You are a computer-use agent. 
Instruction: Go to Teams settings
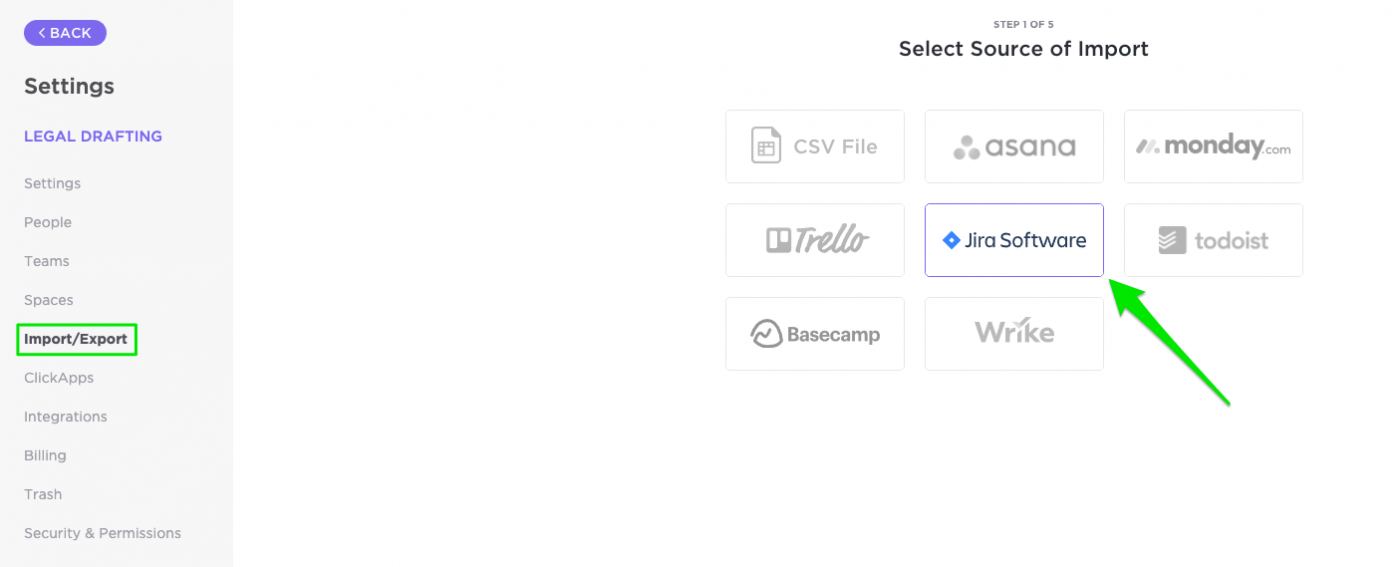pyautogui.click(x=47, y=261)
